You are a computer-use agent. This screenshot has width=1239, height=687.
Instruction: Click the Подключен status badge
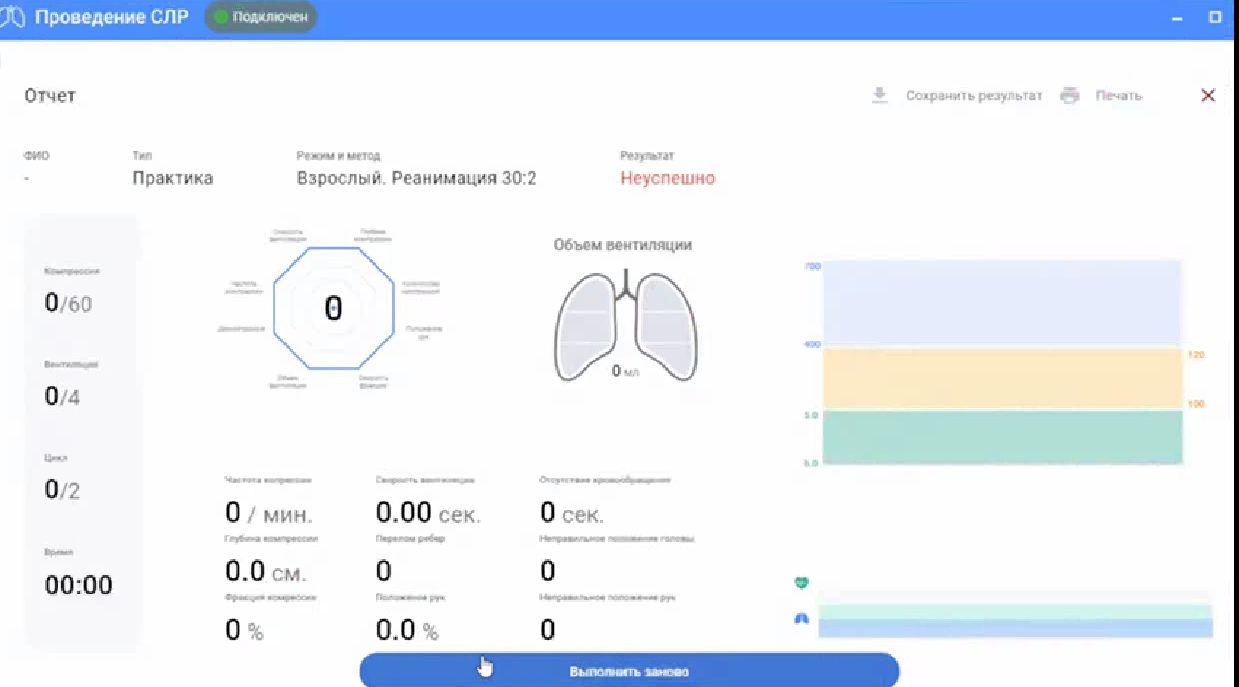click(261, 18)
